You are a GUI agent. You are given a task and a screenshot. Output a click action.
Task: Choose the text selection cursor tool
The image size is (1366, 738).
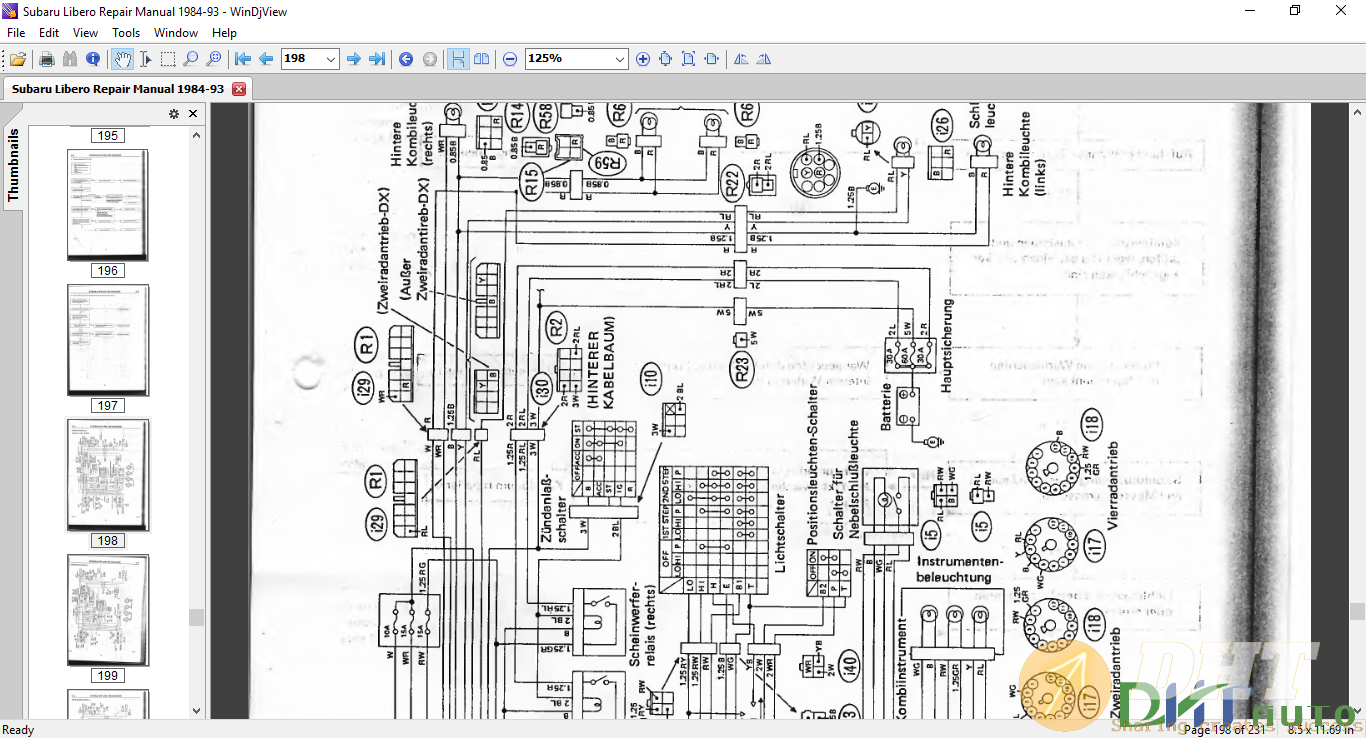coord(145,59)
